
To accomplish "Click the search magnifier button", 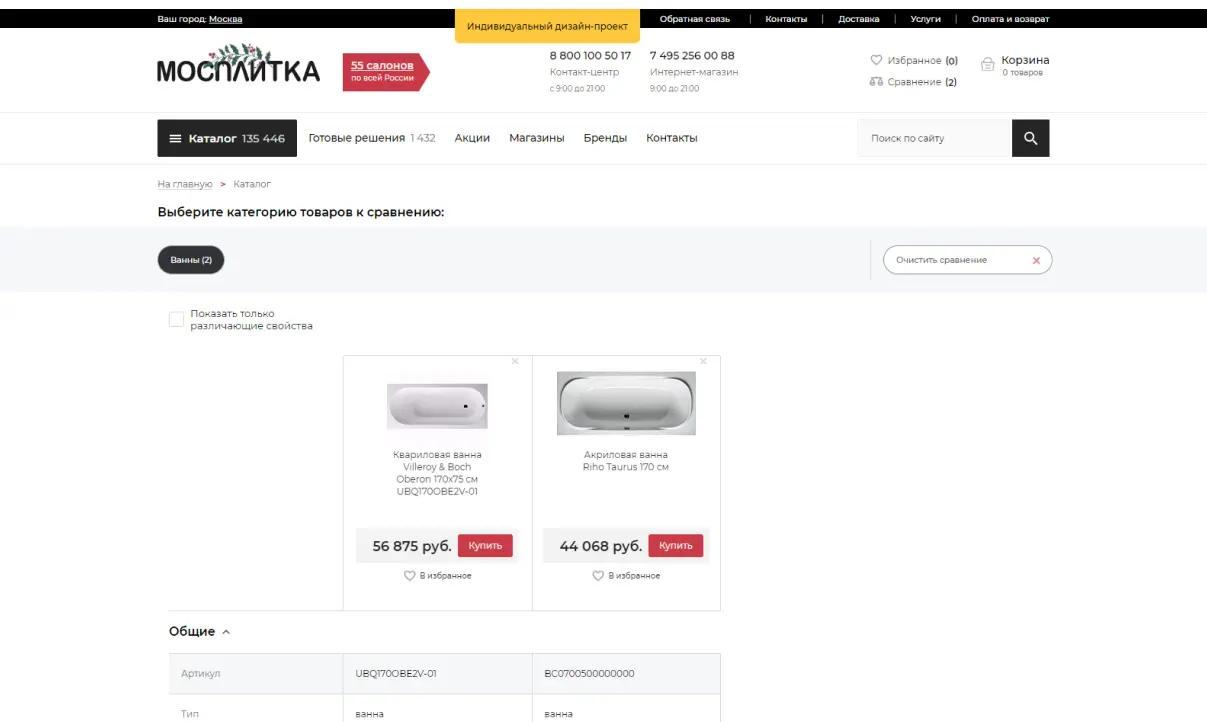I will click(x=1031, y=139).
